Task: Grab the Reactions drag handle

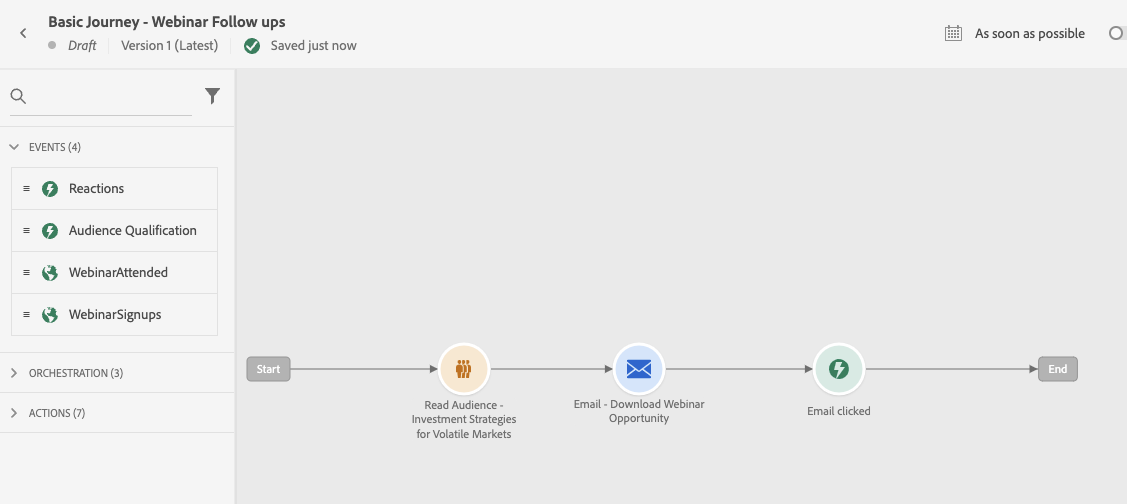Action: [27, 188]
